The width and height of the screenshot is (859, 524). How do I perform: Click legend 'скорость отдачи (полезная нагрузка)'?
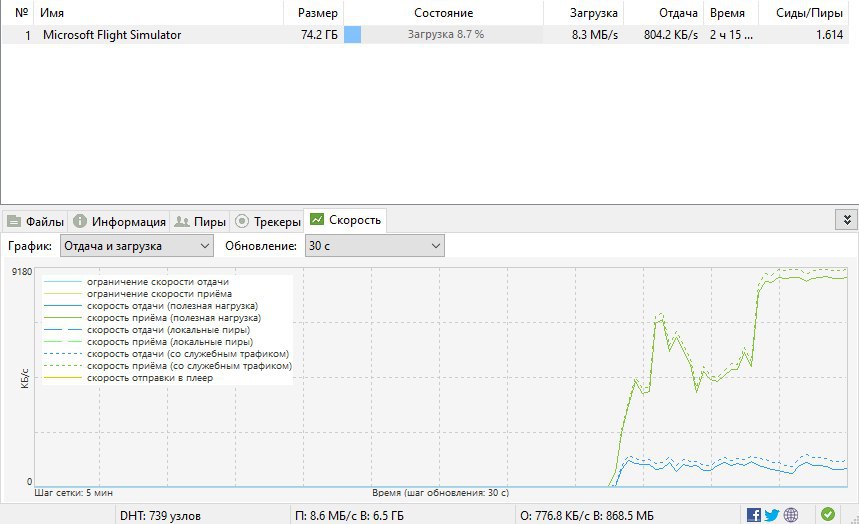[x=172, y=306]
